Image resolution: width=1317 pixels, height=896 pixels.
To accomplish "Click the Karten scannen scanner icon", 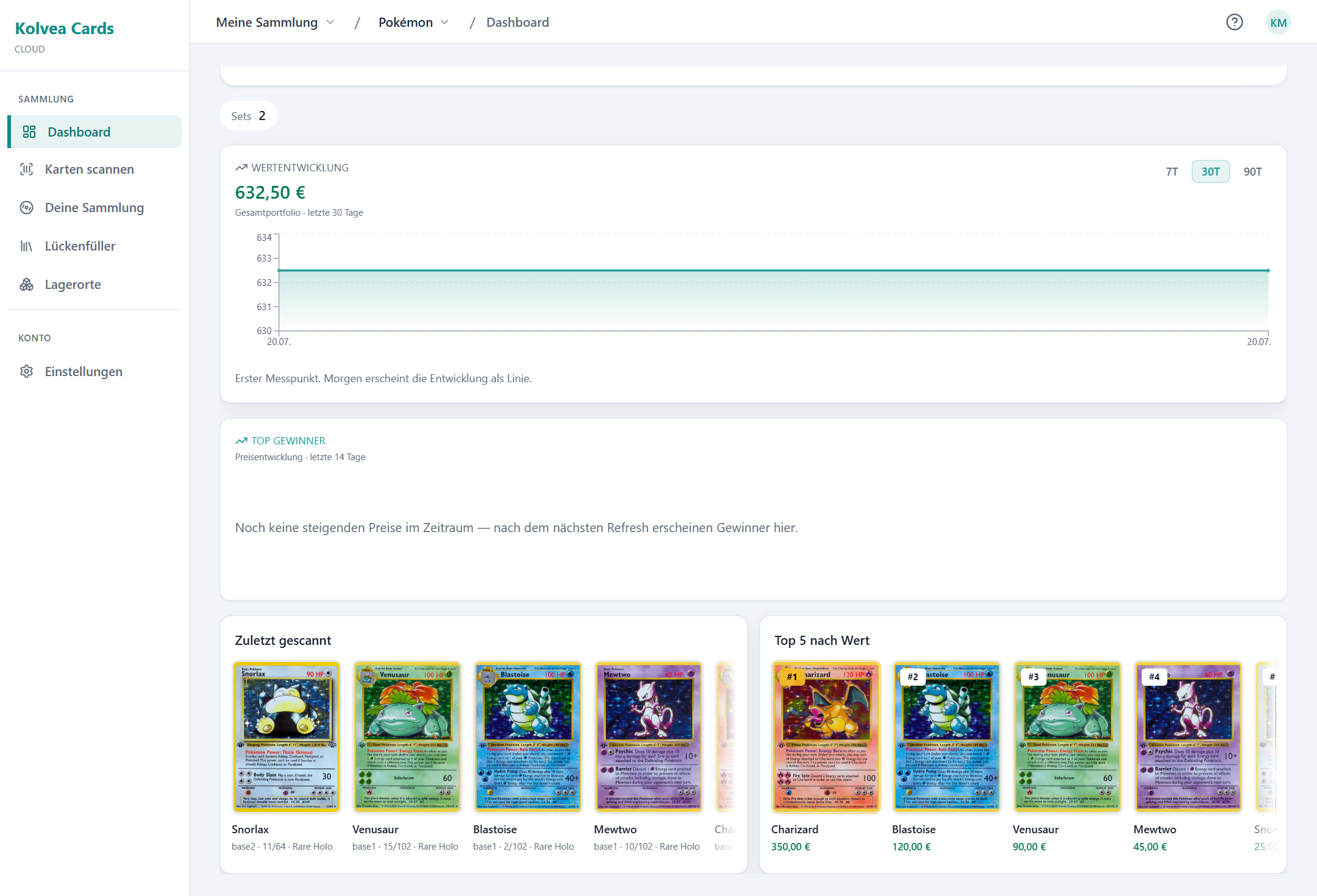I will [x=27, y=169].
